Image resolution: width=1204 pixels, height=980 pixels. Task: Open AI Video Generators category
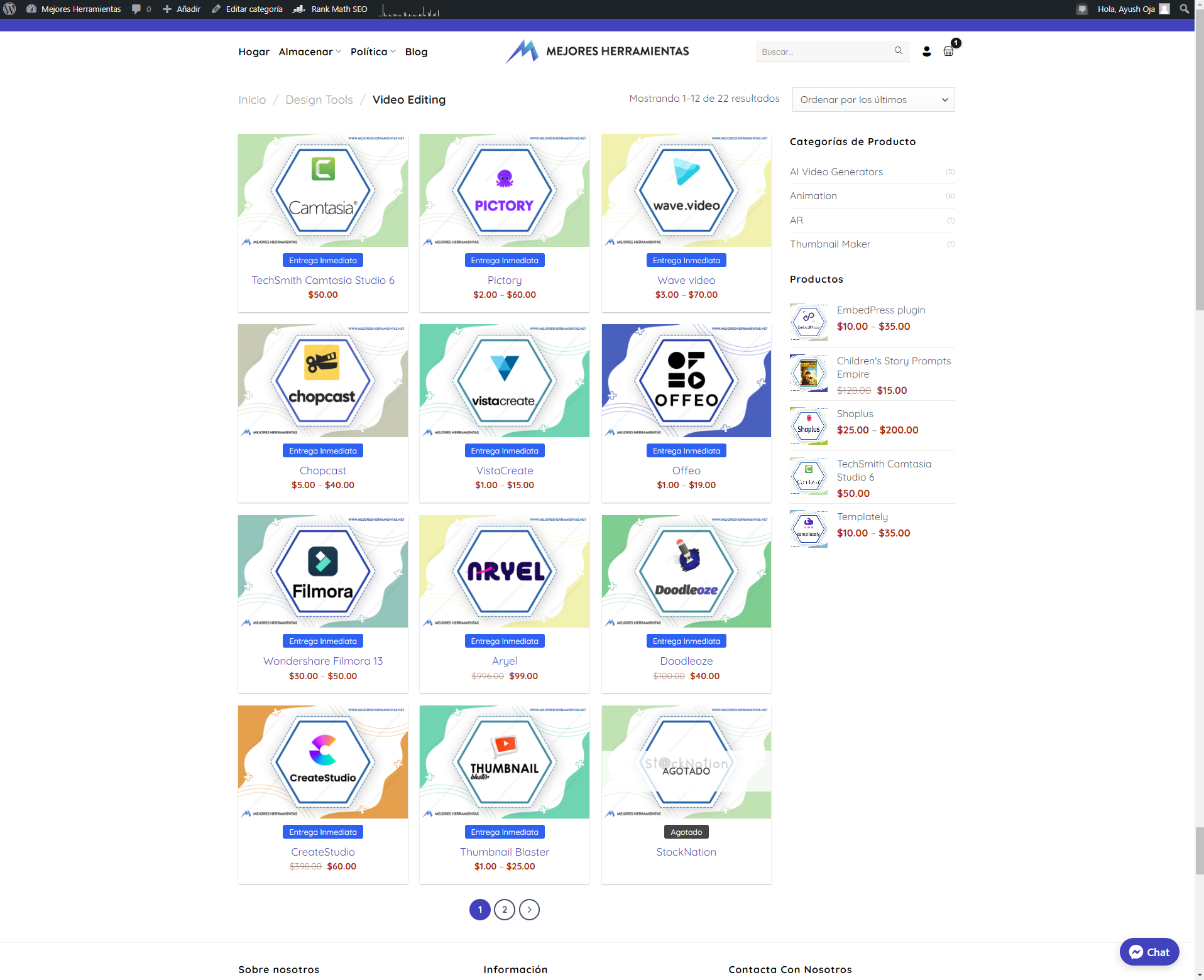(x=836, y=171)
